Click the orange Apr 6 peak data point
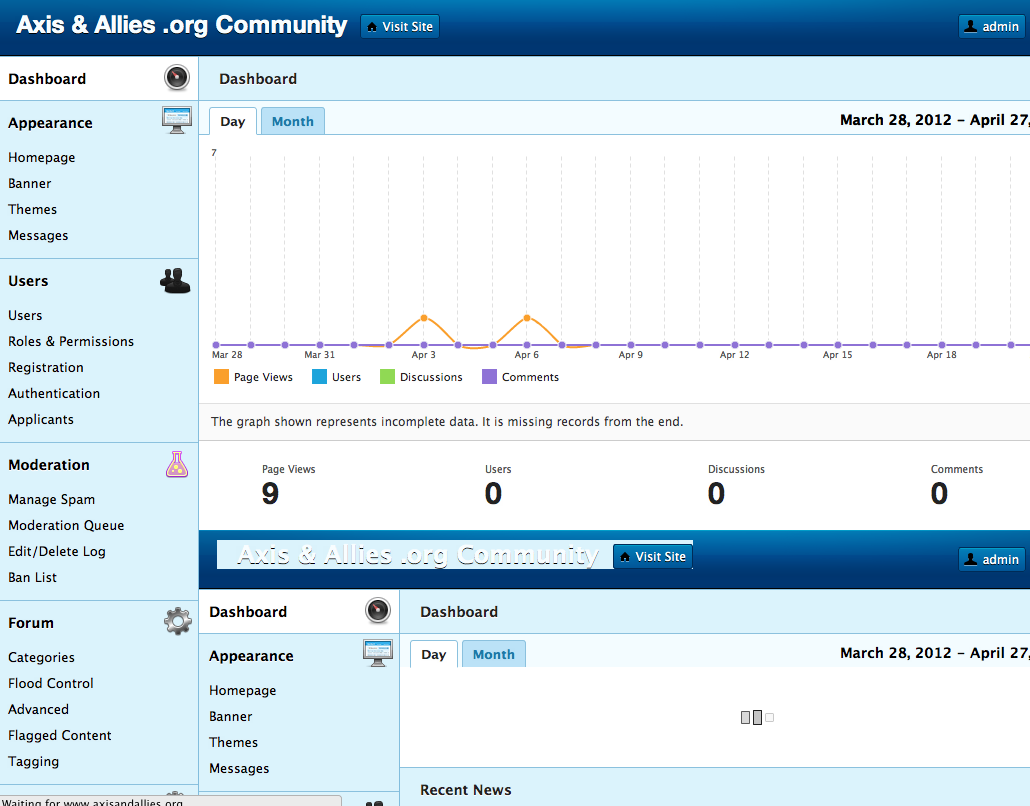 click(x=527, y=318)
